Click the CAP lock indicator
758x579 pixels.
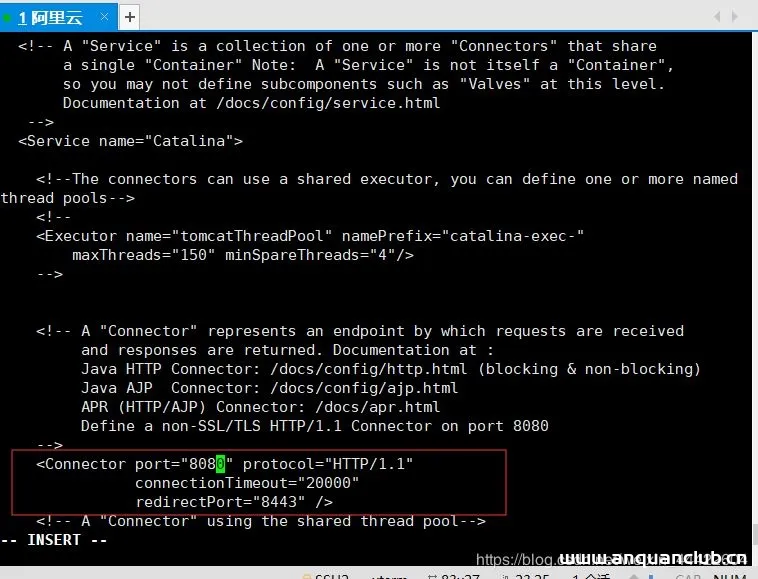pos(688,576)
